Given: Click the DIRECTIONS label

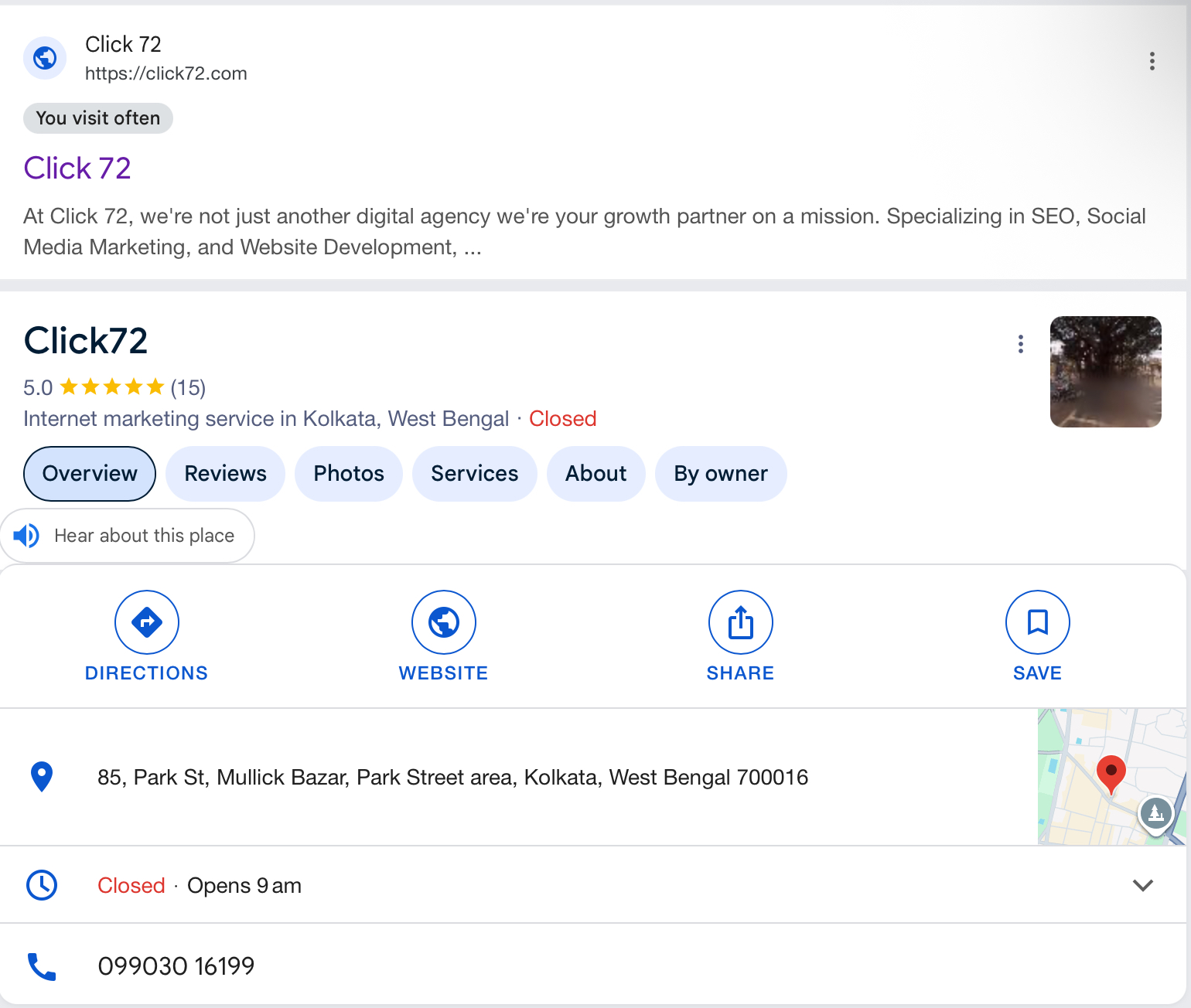Looking at the screenshot, I should coord(147,673).
